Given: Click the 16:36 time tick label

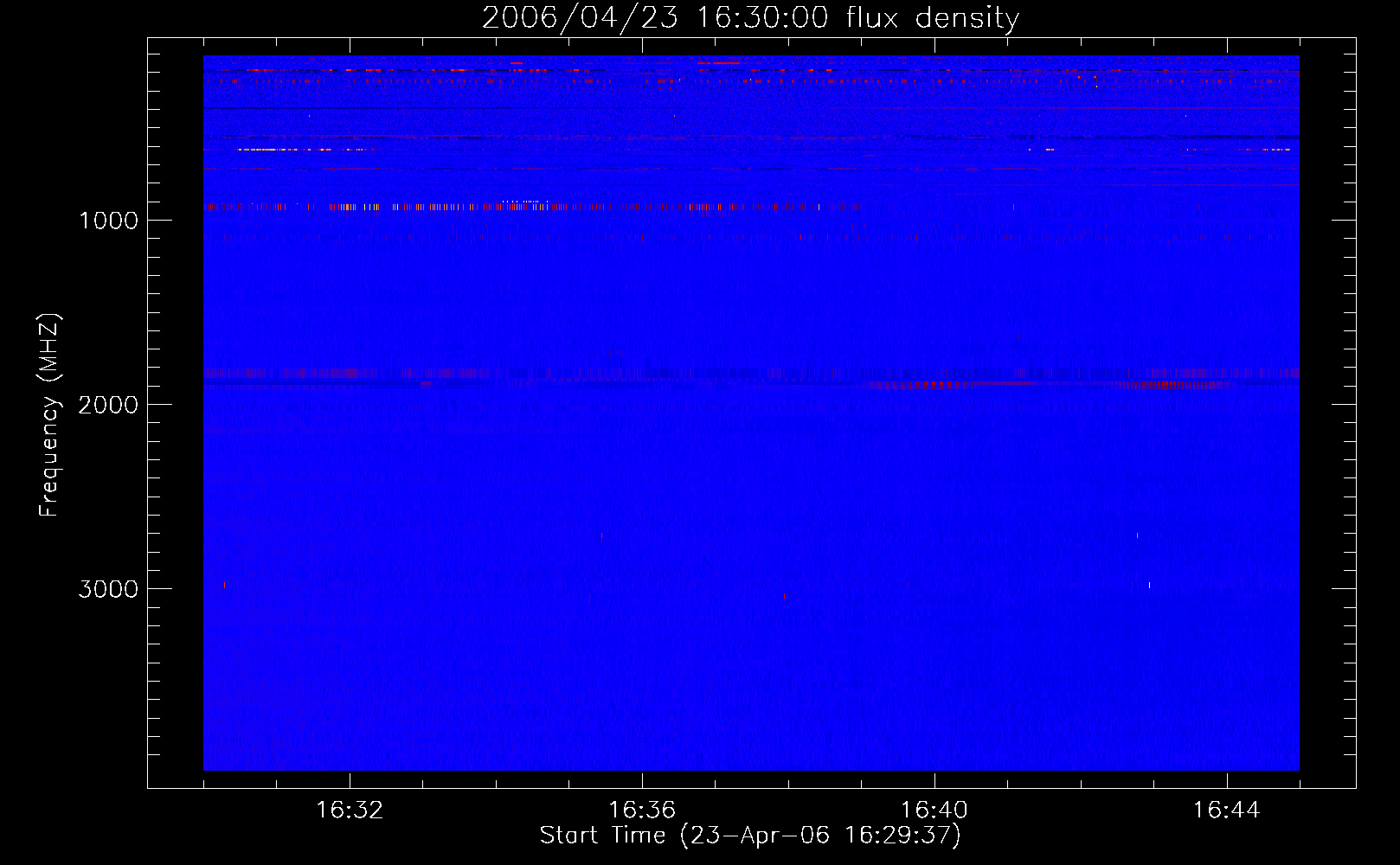Looking at the screenshot, I should (642, 810).
